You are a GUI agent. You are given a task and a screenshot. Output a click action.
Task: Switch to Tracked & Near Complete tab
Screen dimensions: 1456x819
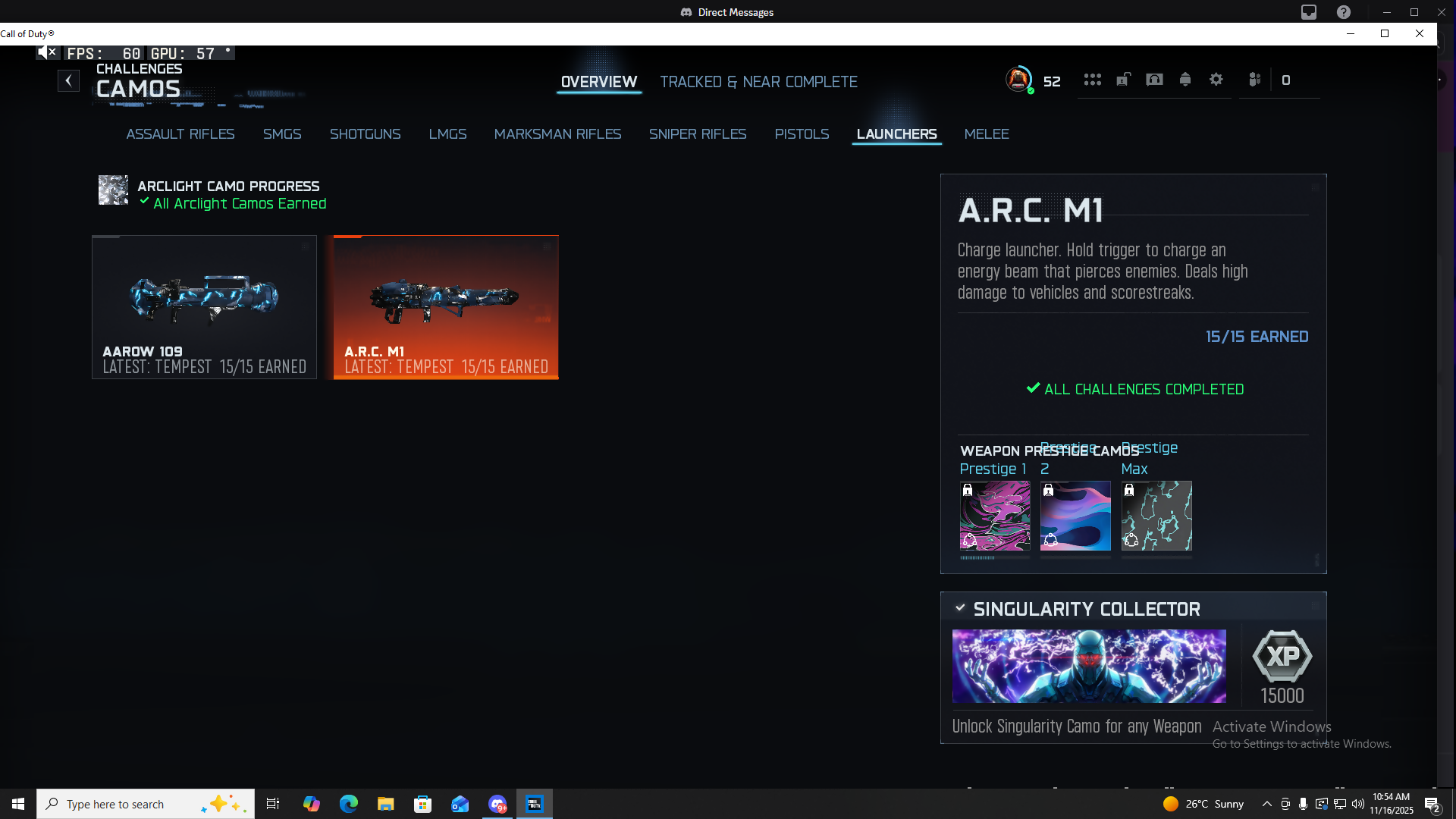(758, 82)
